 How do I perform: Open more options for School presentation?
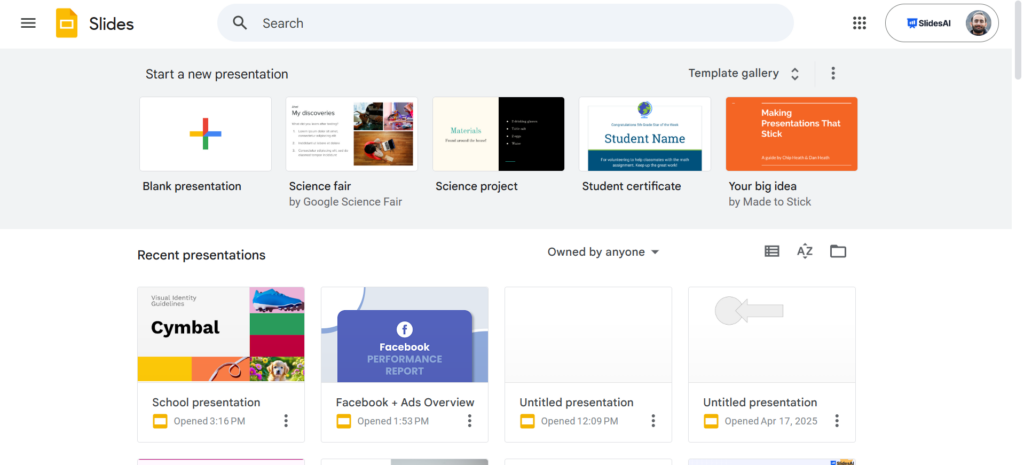pyautogui.click(x=286, y=421)
